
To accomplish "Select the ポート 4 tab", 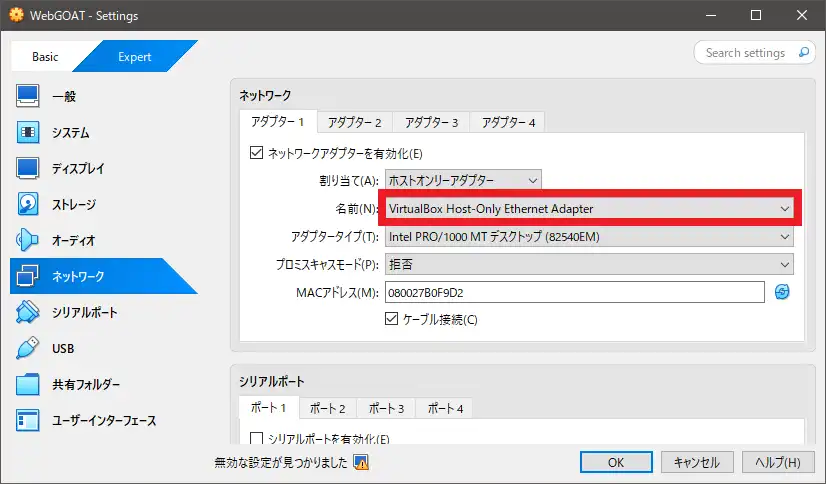I will click(x=445, y=408).
